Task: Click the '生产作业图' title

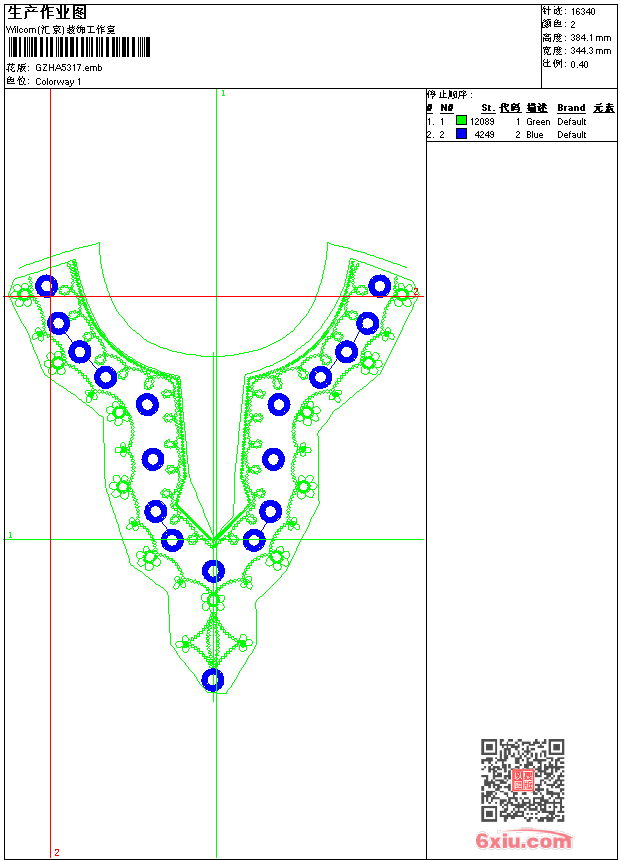Action: click(x=47, y=13)
